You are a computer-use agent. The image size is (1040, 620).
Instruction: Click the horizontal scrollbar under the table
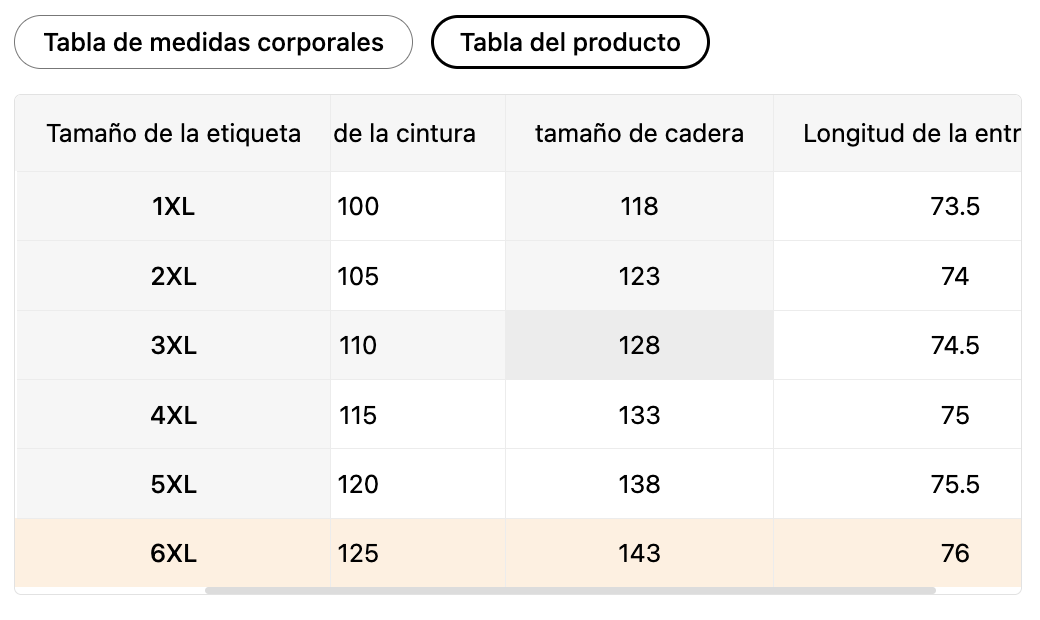570,590
